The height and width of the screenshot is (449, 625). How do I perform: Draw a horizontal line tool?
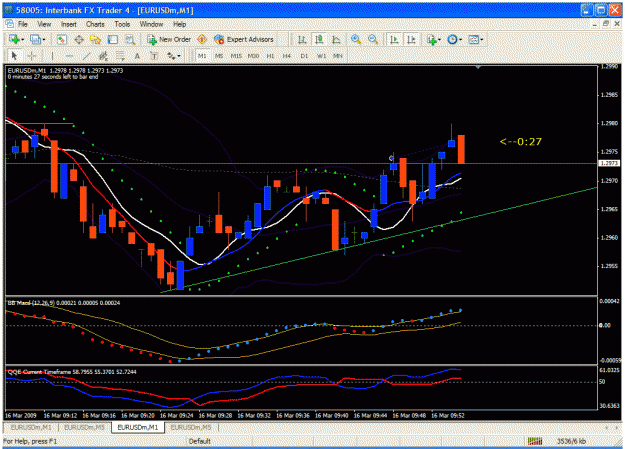pyautogui.click(x=69, y=56)
